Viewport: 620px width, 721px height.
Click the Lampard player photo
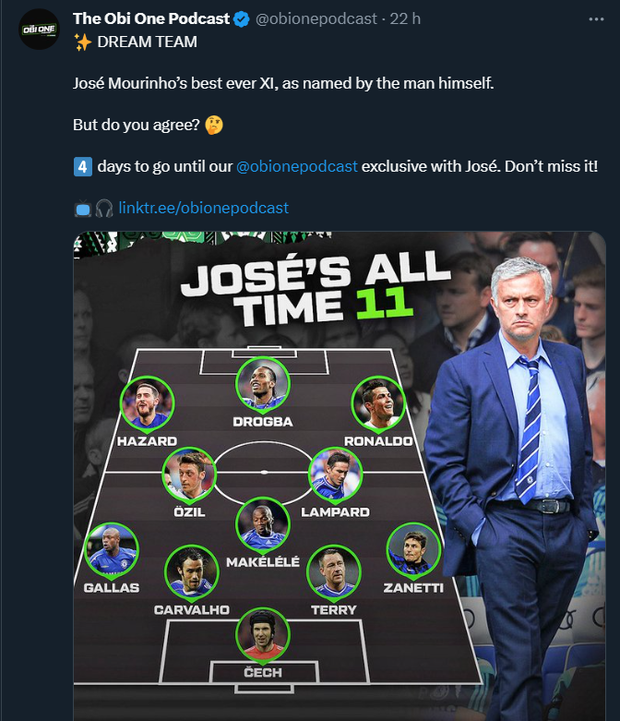pos(335,475)
